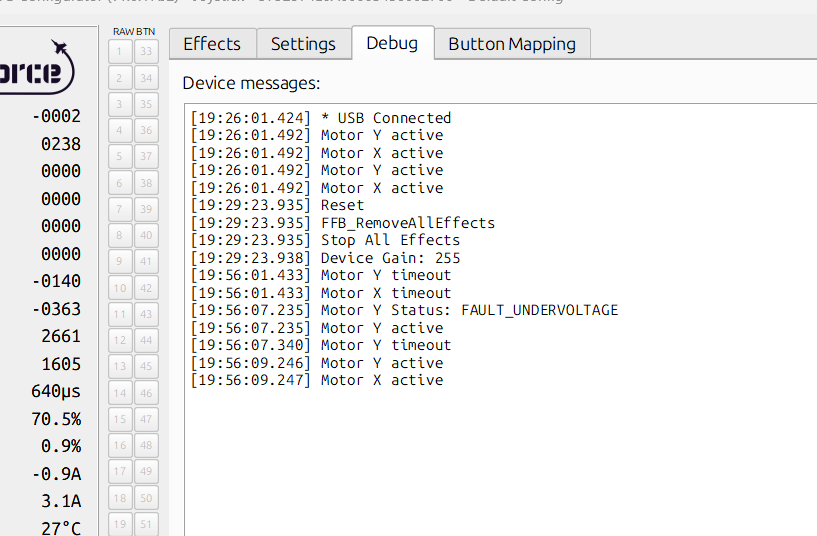Screen dimensions: 817x536
Task: Switch to the Effects tab
Action: [x=212, y=44]
